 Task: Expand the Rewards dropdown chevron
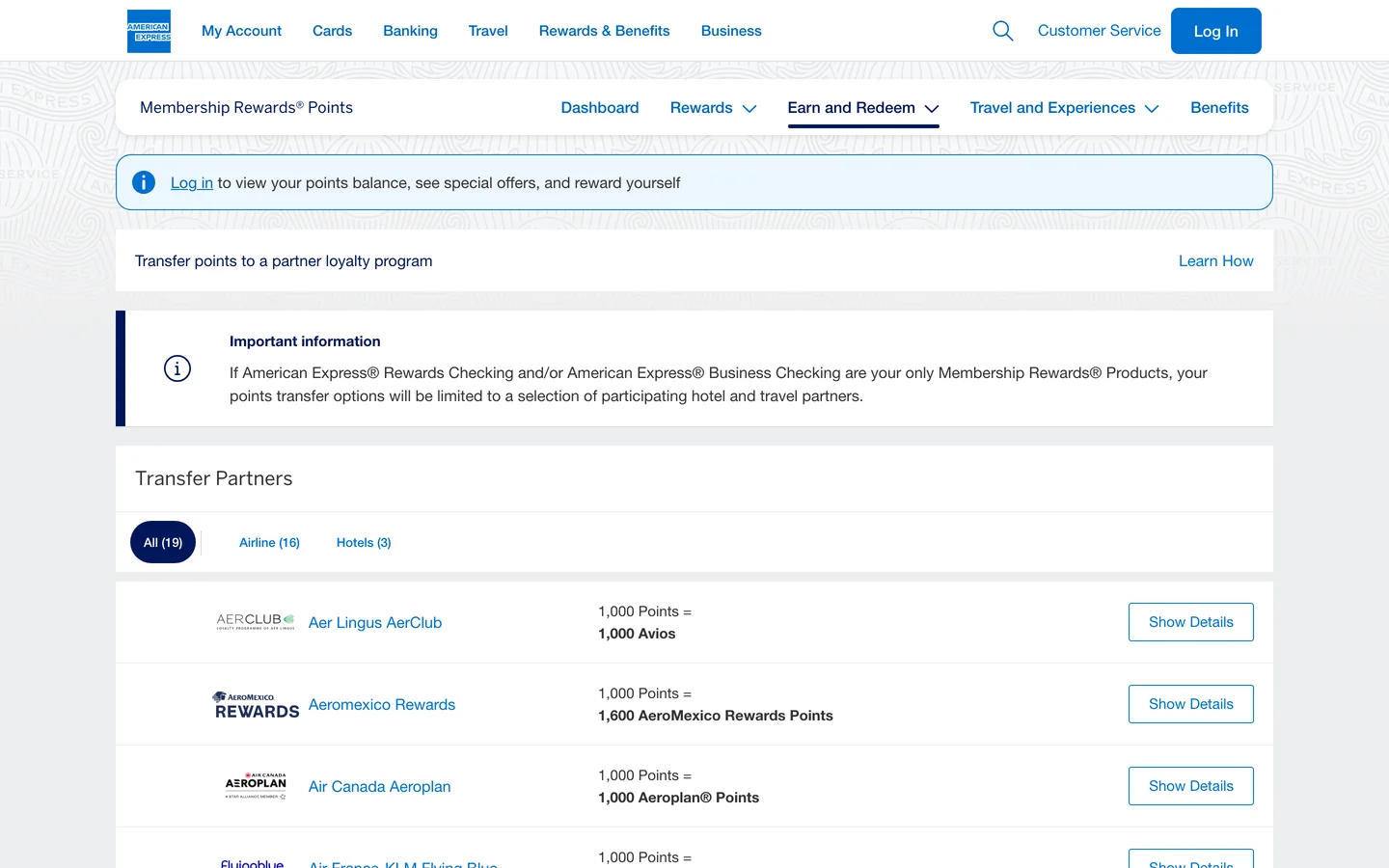point(749,109)
